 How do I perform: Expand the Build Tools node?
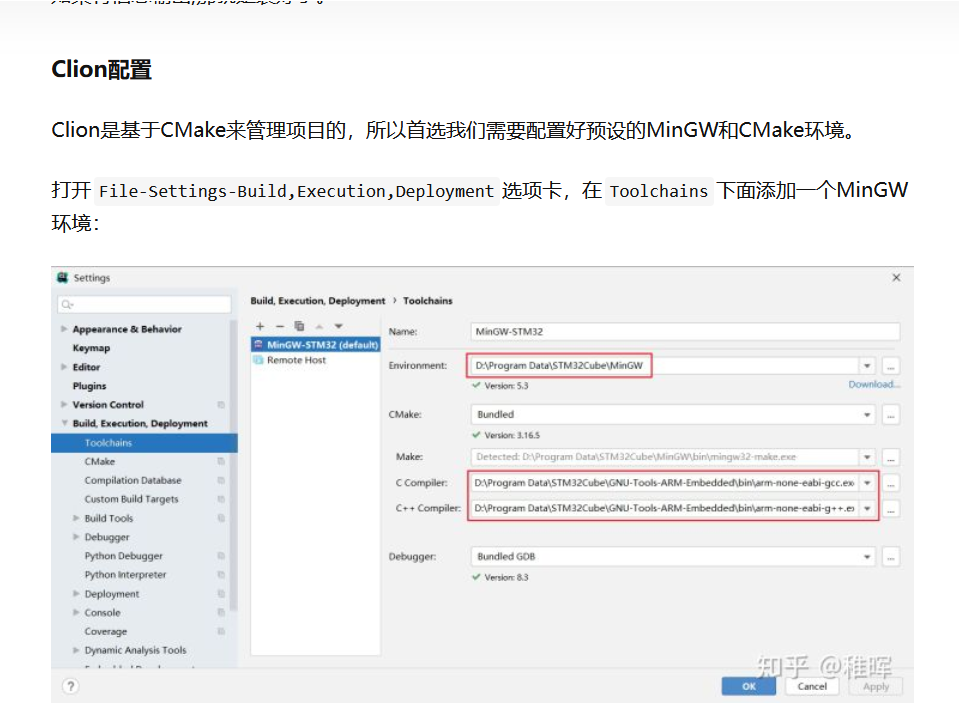(x=76, y=518)
